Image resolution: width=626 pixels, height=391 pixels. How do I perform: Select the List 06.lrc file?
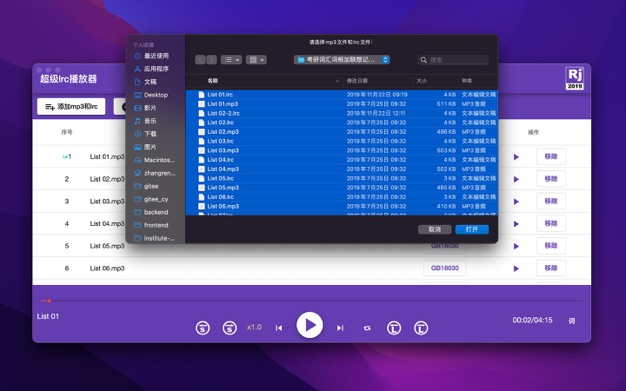pos(342,197)
